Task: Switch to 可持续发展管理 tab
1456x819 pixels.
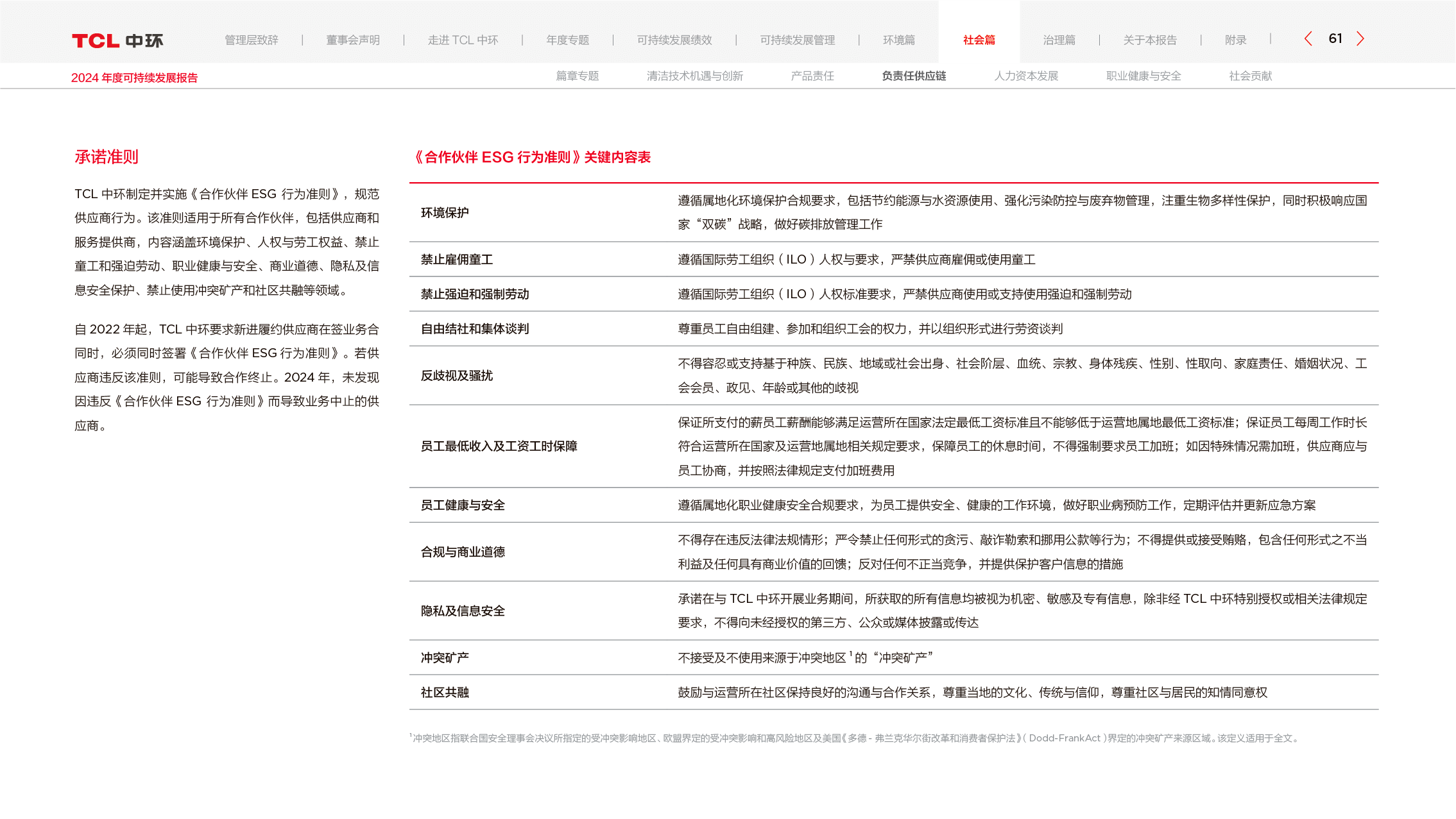Action: pyautogui.click(x=797, y=40)
